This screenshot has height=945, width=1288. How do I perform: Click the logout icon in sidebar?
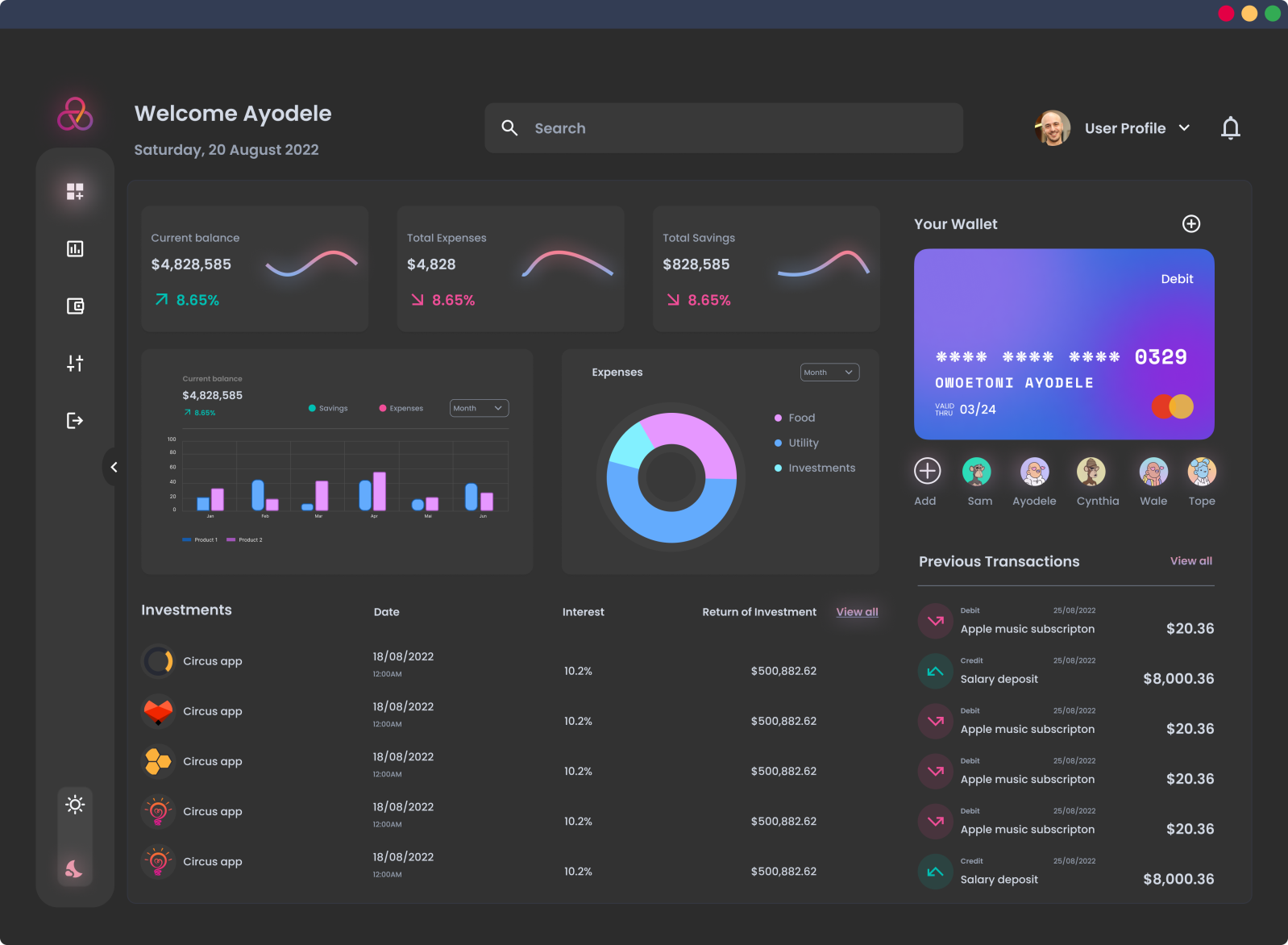pyautogui.click(x=75, y=420)
